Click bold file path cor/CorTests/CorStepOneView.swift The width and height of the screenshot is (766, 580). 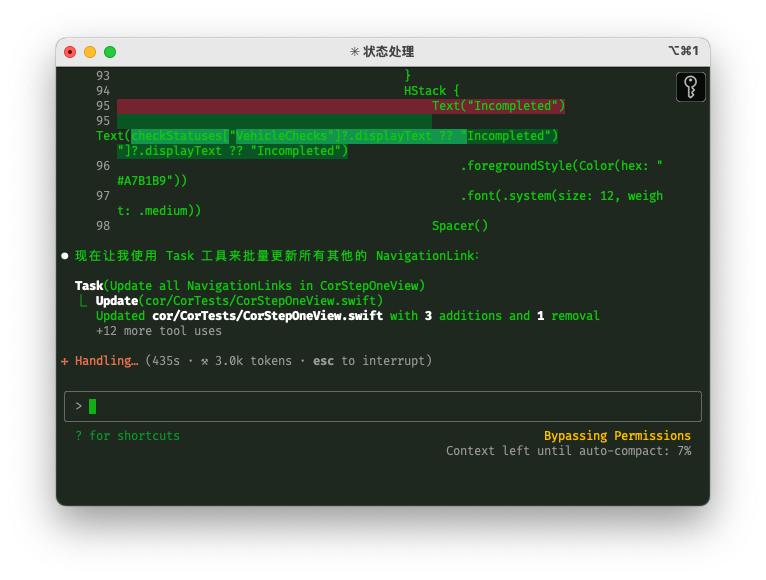267,316
